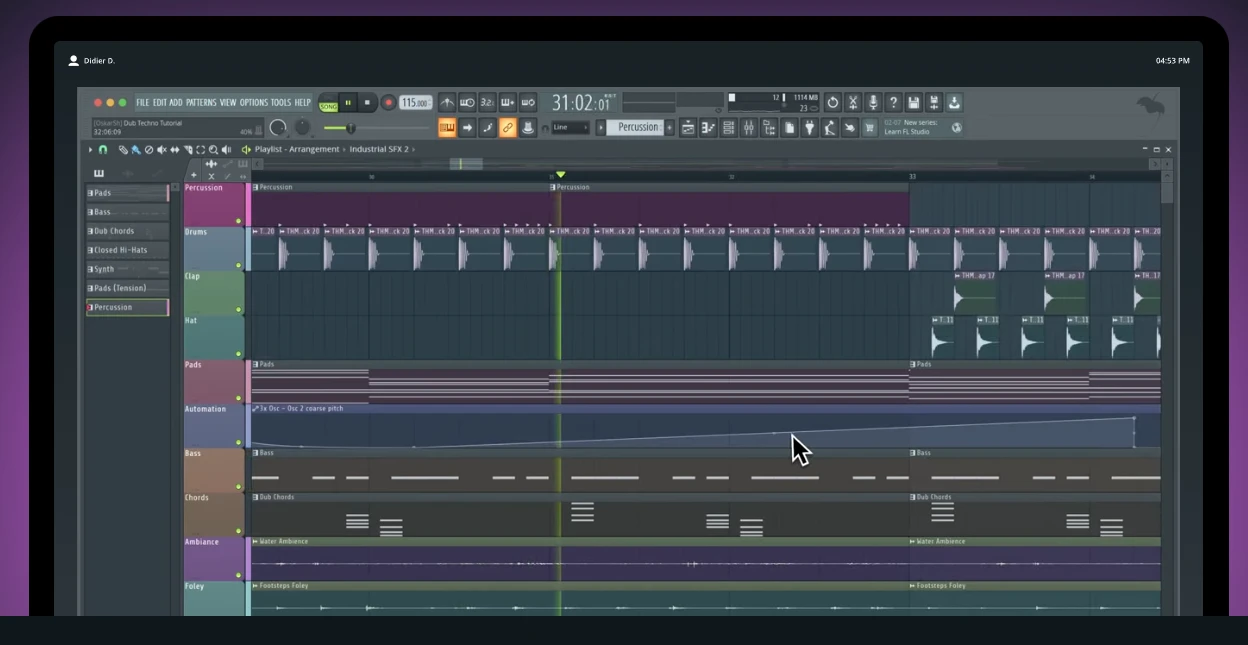Arm the record button
The width and height of the screenshot is (1248, 645).
tap(388, 102)
